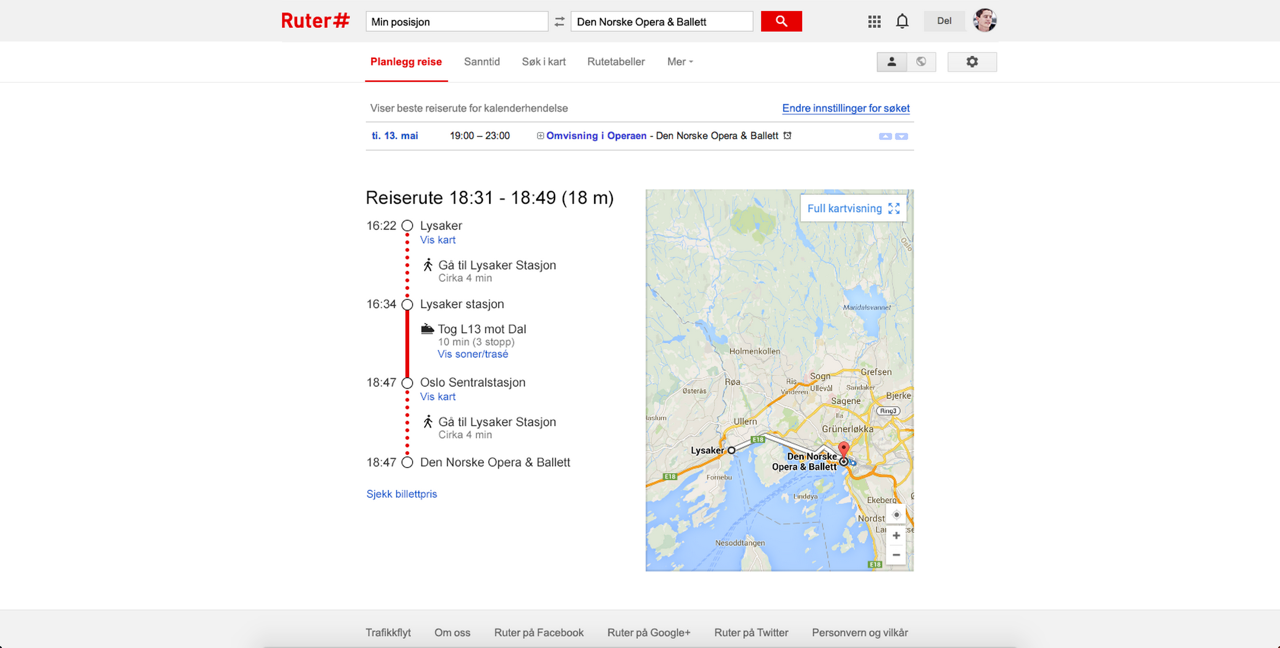The image size is (1280, 648).
Task: Click 'Om oss' footer link
Action: point(452,633)
